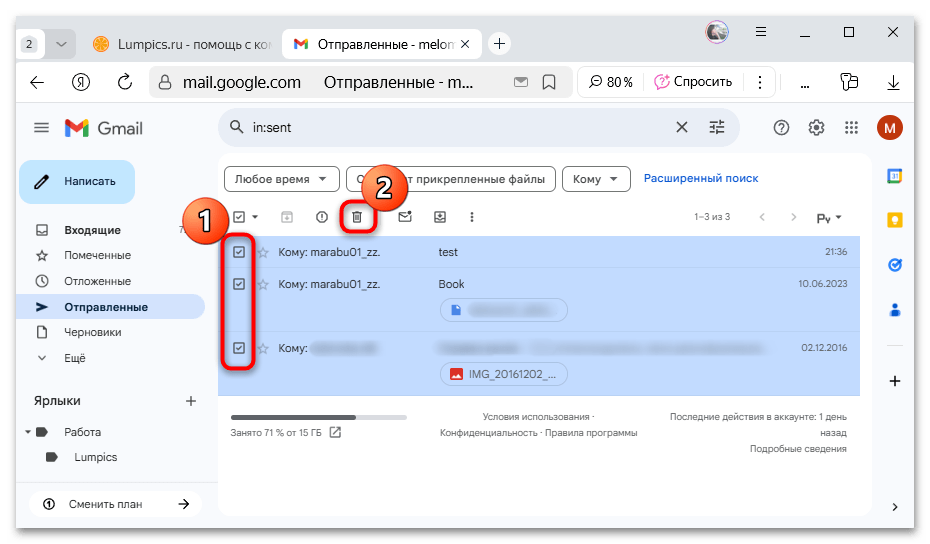Star the 'Book' message
This screenshot has width=930, height=544.
click(x=263, y=285)
